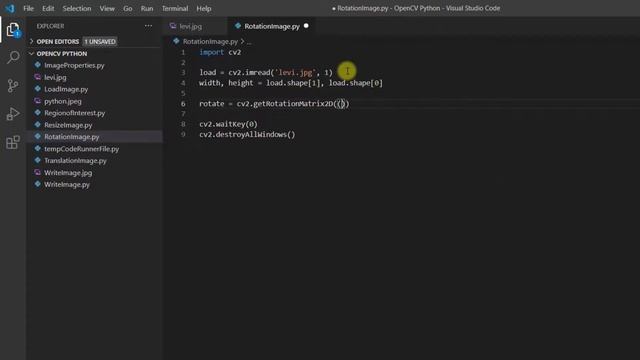Select RotationImage.py in the file tree
640x360 pixels.
(x=72, y=137)
